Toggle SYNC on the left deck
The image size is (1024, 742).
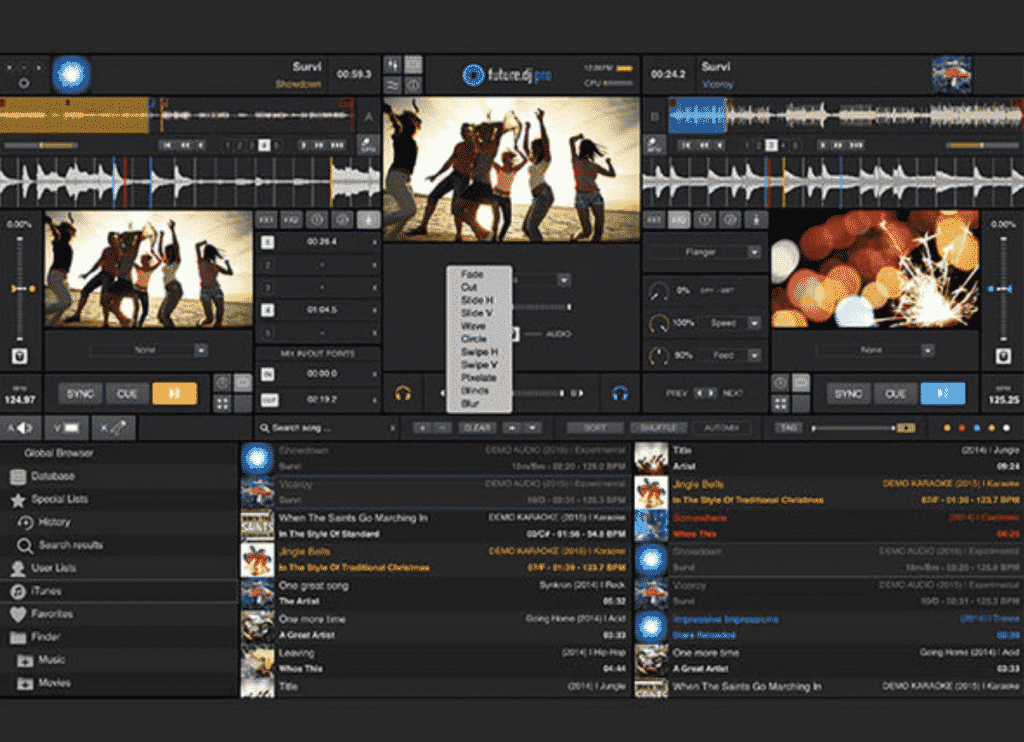79,393
